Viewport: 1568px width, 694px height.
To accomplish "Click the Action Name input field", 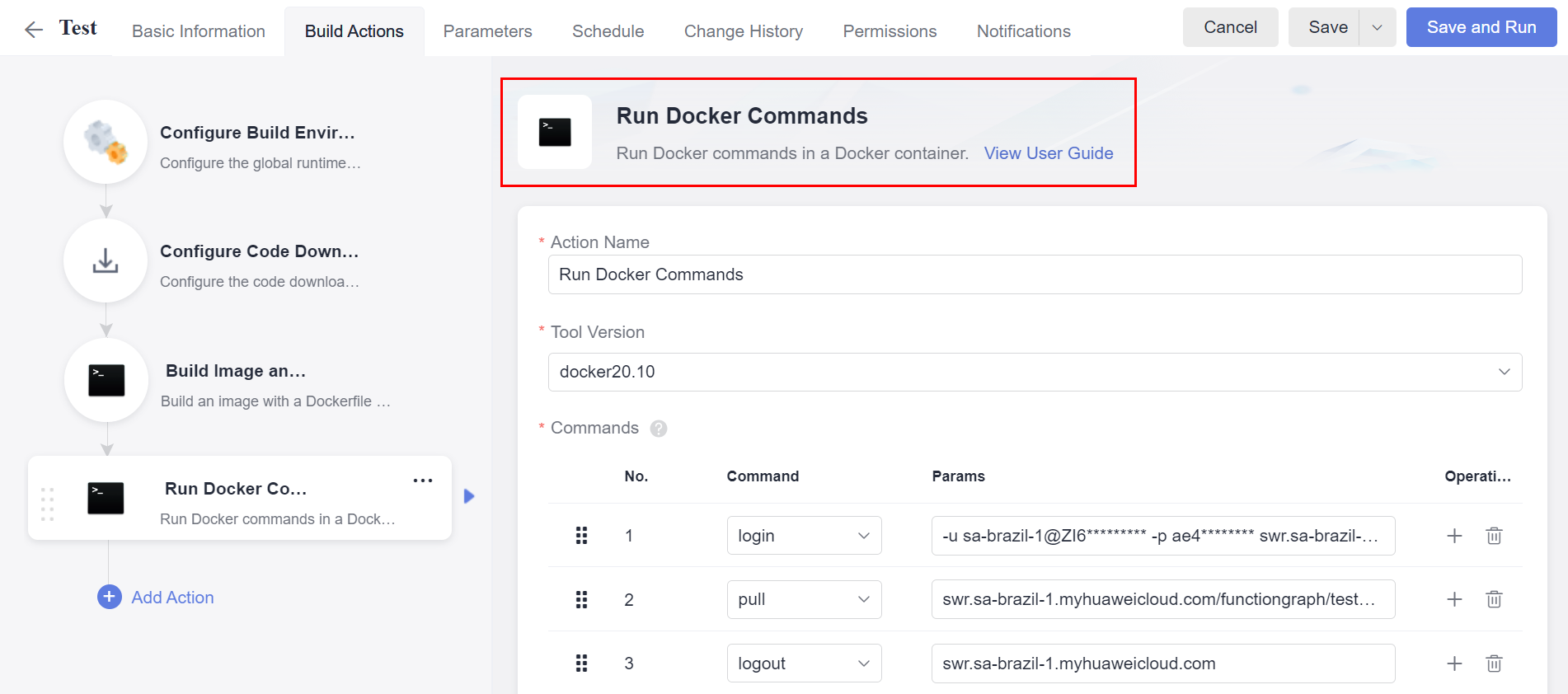I will pyautogui.click(x=1035, y=274).
